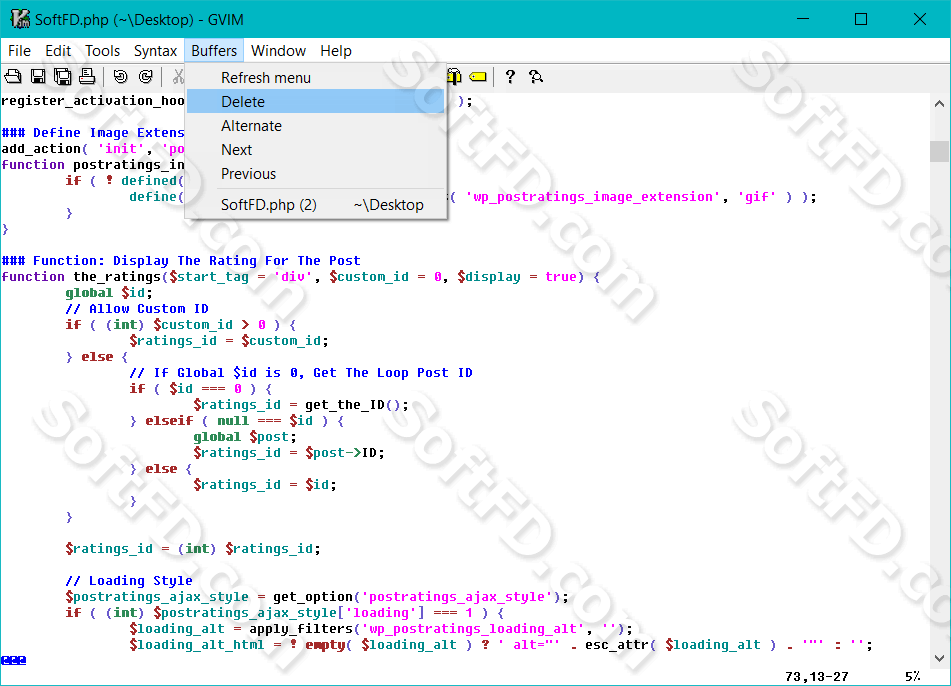Open the Window menu

[278, 51]
